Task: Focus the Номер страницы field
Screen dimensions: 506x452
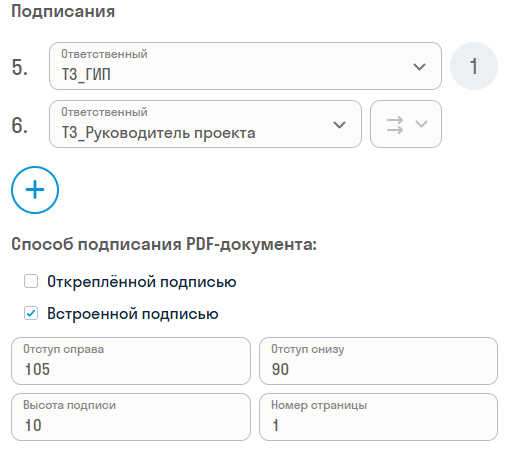Action: (x=378, y=417)
